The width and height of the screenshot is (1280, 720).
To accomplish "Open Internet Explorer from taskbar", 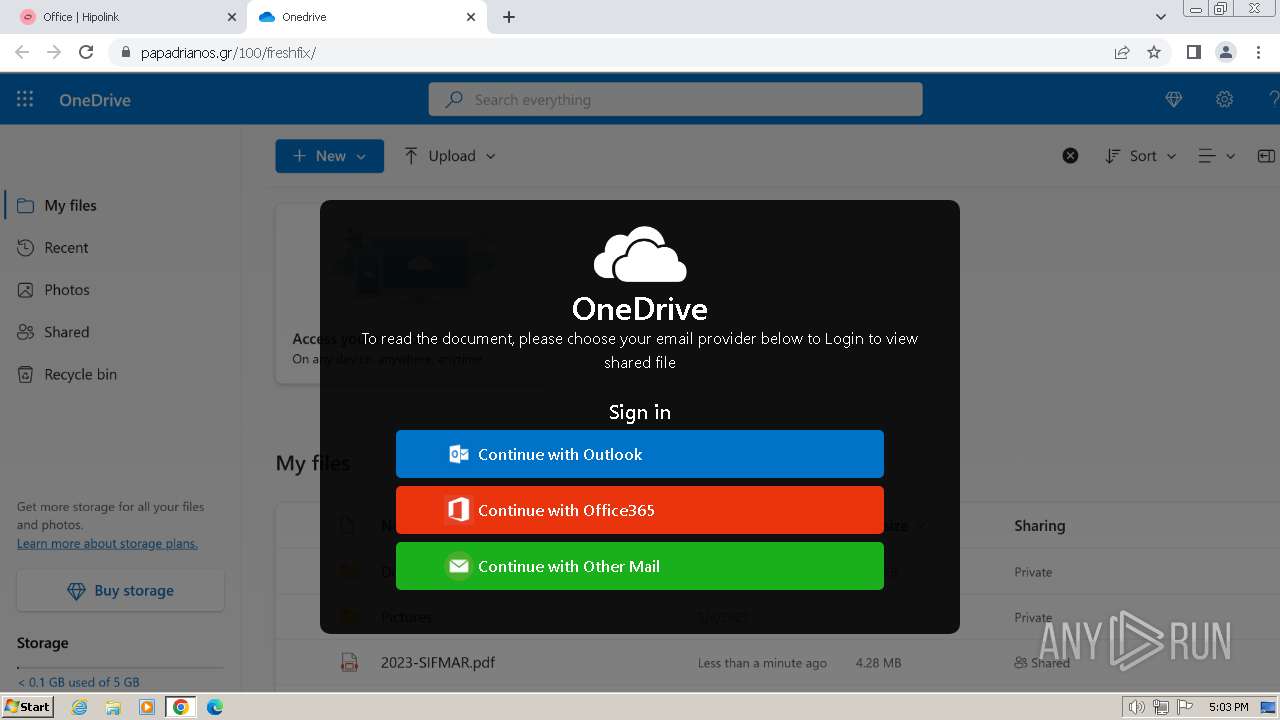I will pos(80,707).
